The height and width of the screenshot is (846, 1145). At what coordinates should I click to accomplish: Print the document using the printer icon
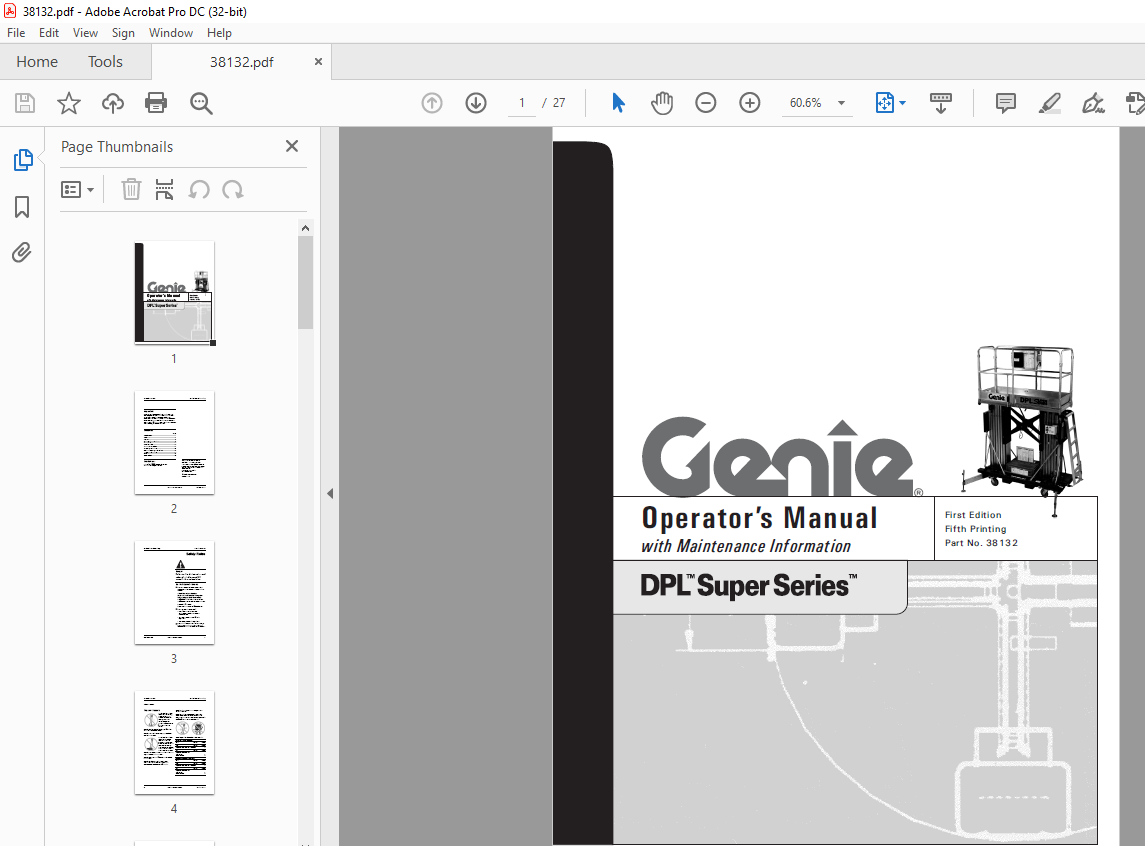(x=156, y=103)
